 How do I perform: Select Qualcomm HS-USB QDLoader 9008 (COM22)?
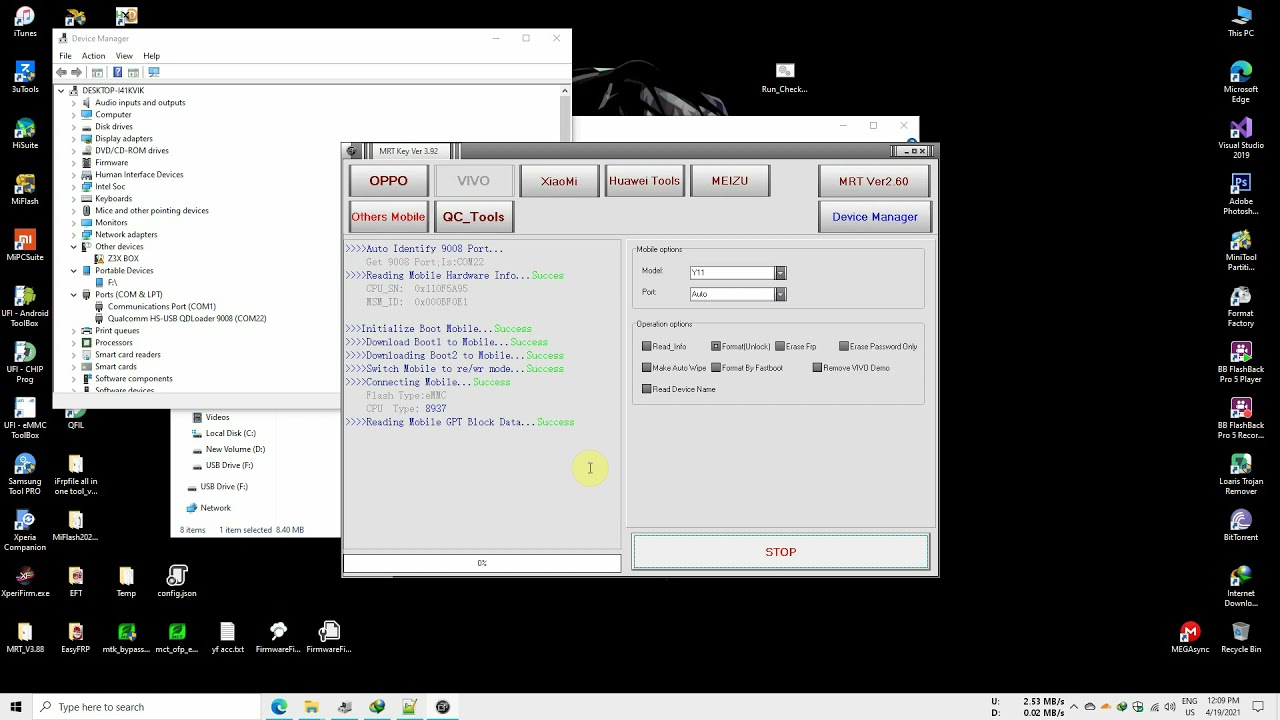(187, 319)
